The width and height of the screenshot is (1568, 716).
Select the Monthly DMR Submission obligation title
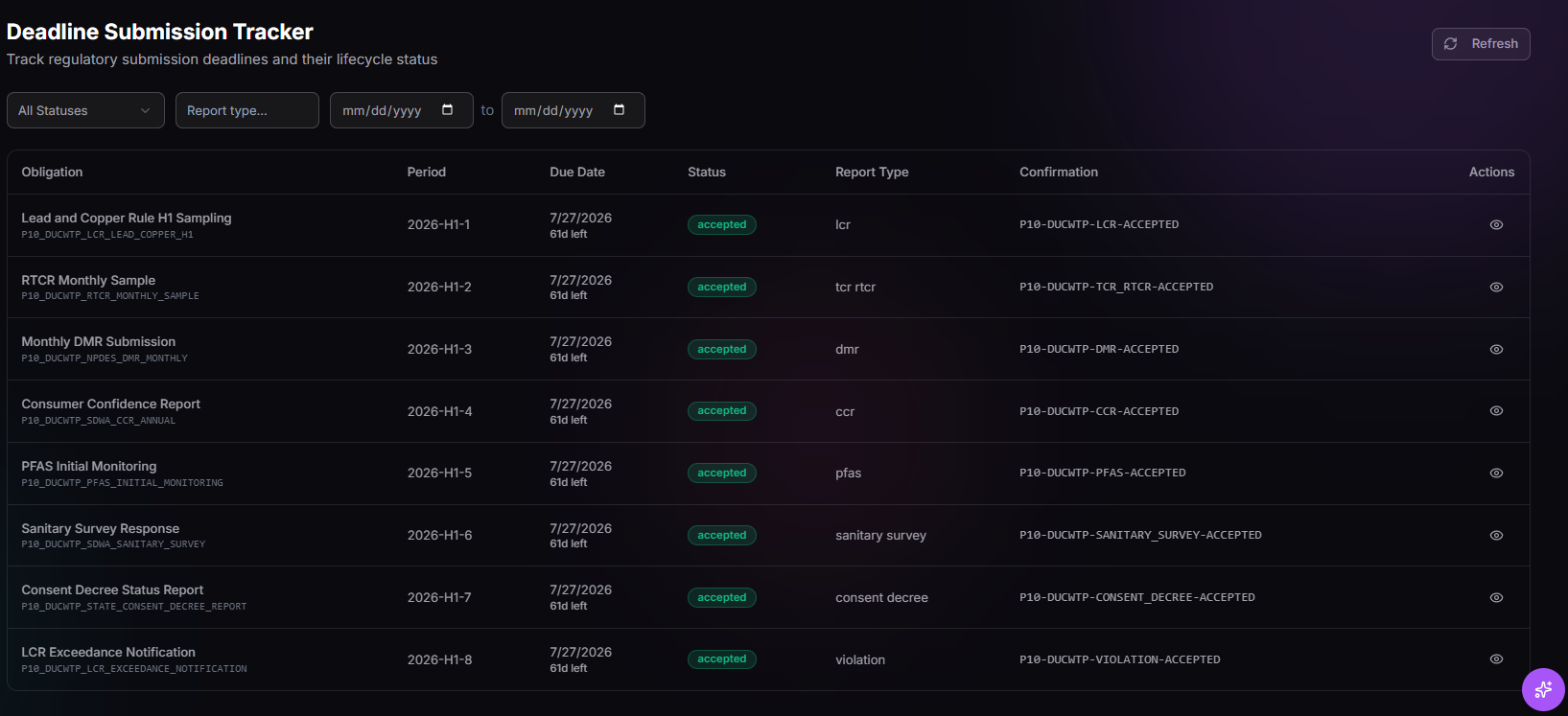coord(99,342)
